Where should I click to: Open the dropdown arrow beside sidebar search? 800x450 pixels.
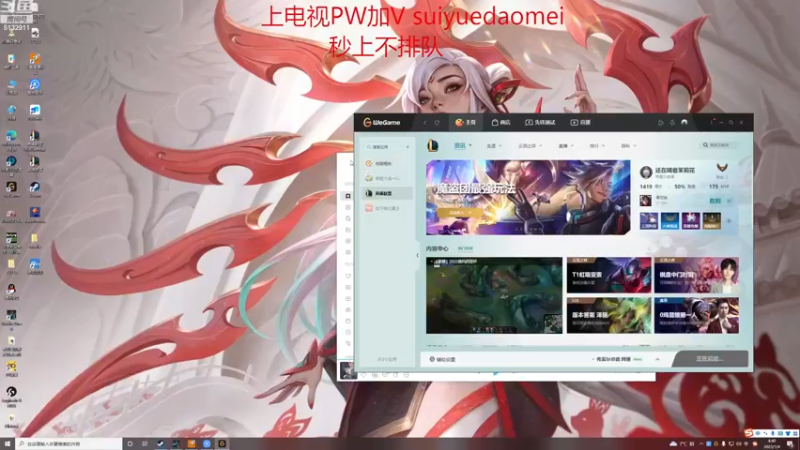tap(408, 147)
